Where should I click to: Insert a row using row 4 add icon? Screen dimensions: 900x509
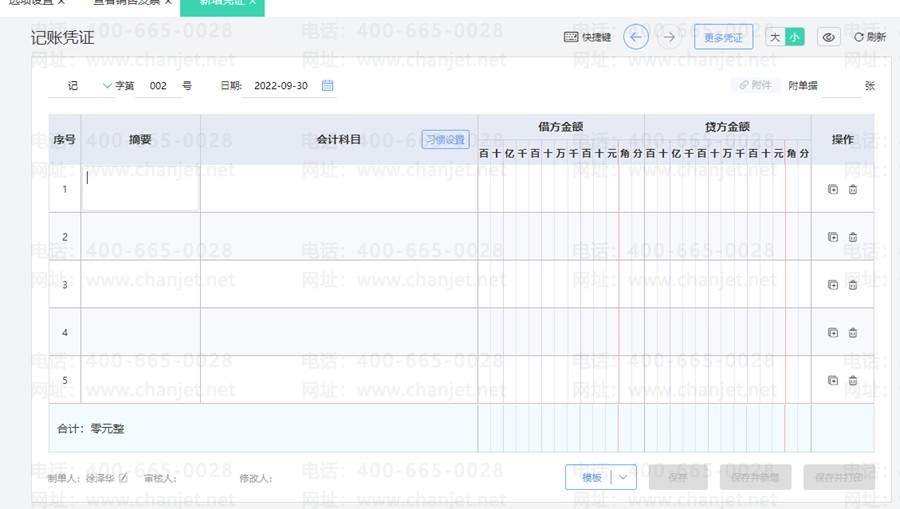833,332
